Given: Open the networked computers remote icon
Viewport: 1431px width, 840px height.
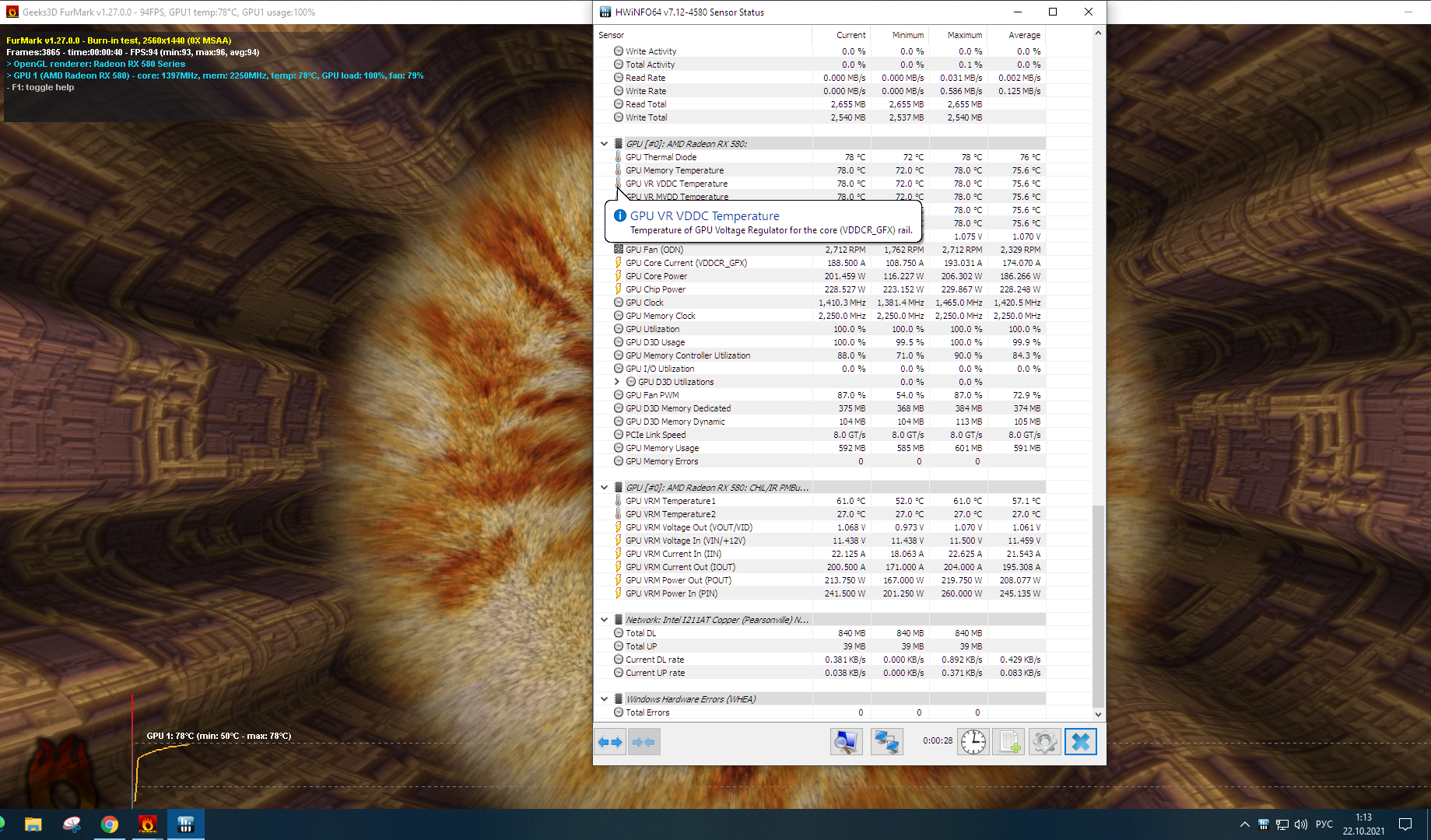Looking at the screenshot, I should (x=886, y=742).
